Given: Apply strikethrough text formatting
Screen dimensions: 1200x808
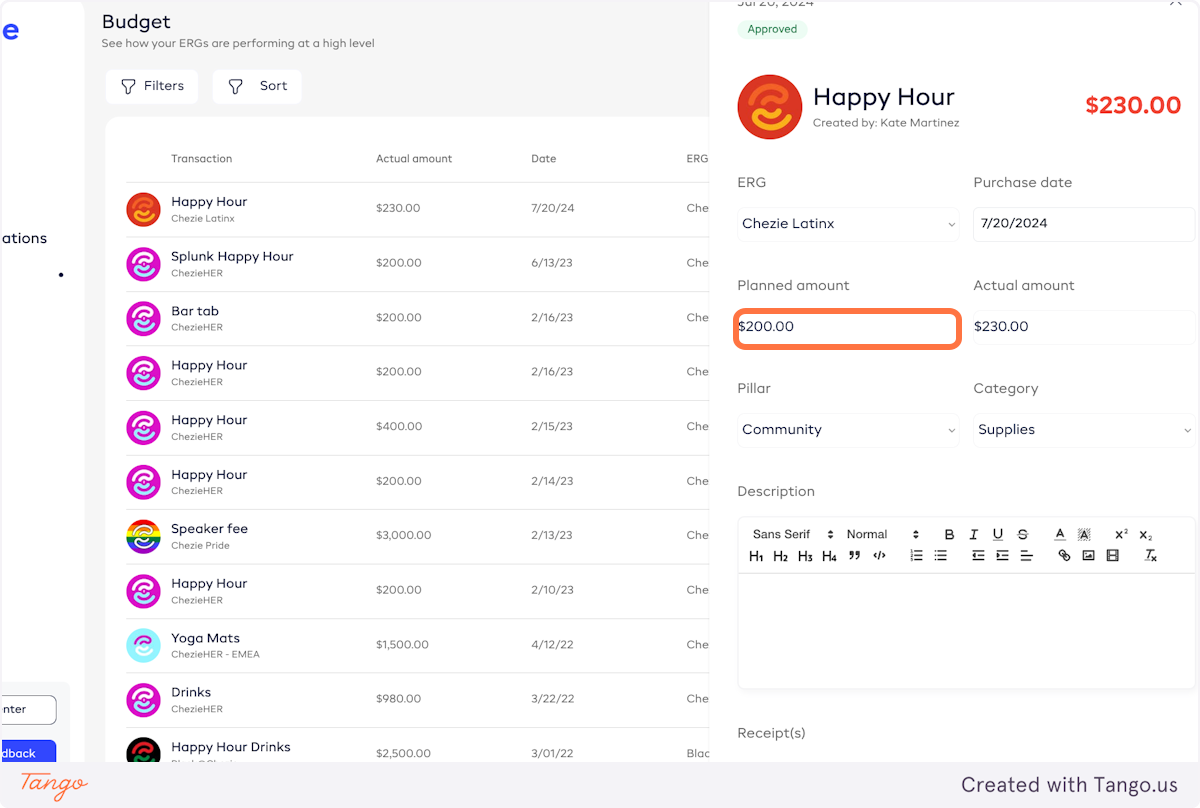Looking at the screenshot, I should pyautogui.click(x=1022, y=535).
